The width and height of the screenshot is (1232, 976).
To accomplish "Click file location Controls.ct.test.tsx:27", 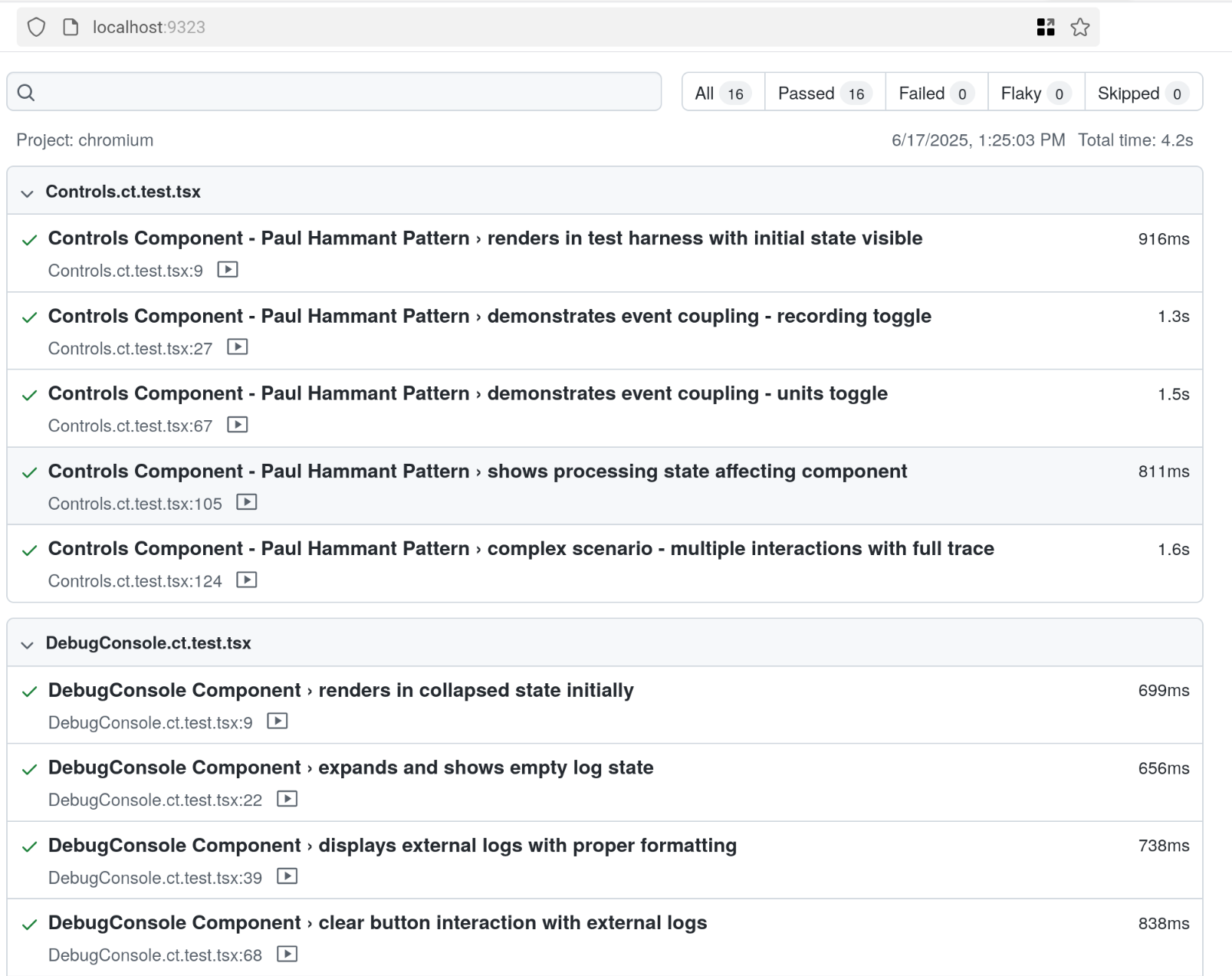I will click(x=130, y=349).
